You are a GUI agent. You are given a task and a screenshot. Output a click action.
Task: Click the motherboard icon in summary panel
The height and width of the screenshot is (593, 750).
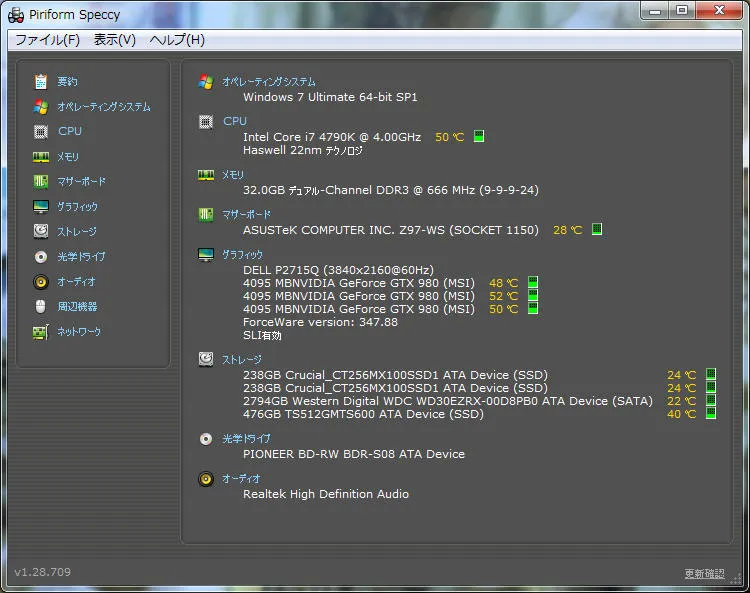[x=206, y=215]
